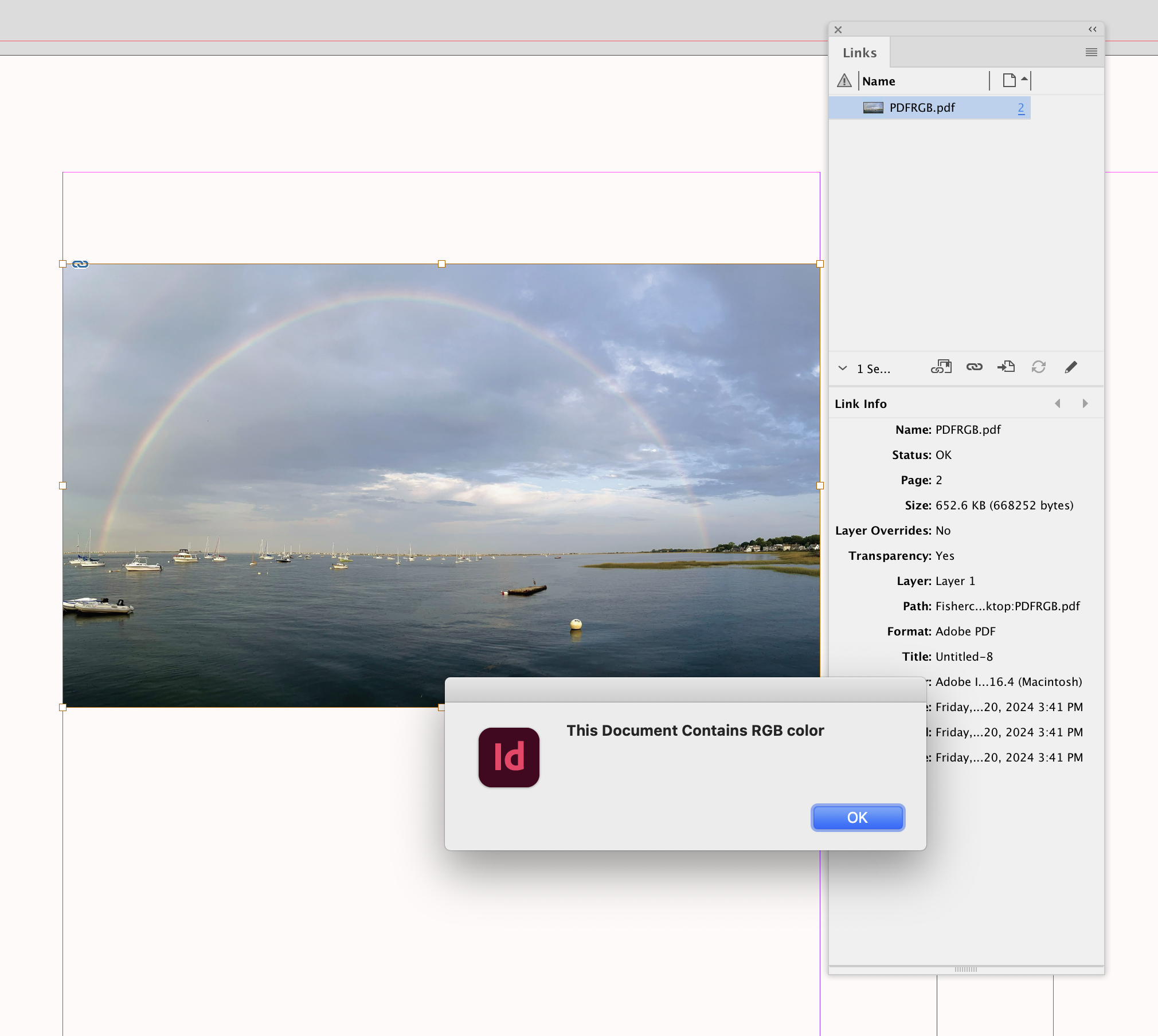Image resolution: width=1158 pixels, height=1036 pixels.
Task: Show next link info with forward arrow
Action: coord(1085,403)
